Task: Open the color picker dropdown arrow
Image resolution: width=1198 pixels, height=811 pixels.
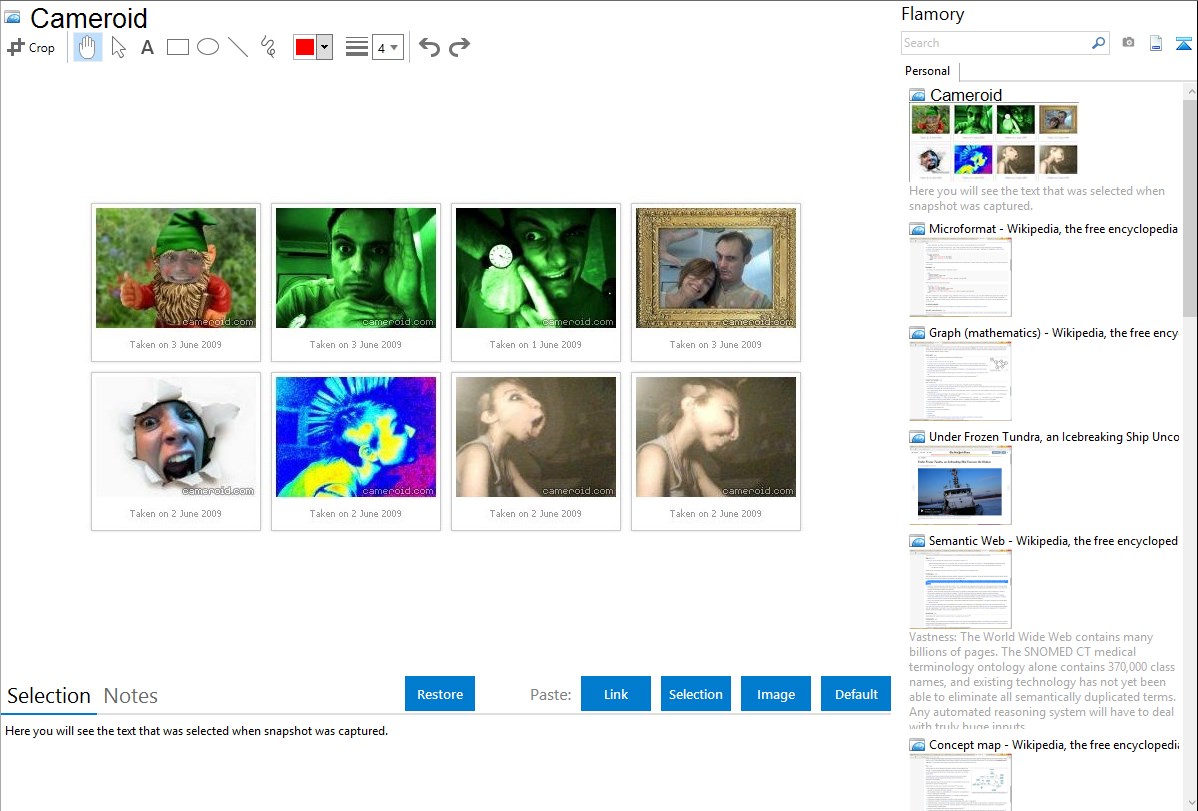Action: click(x=325, y=47)
